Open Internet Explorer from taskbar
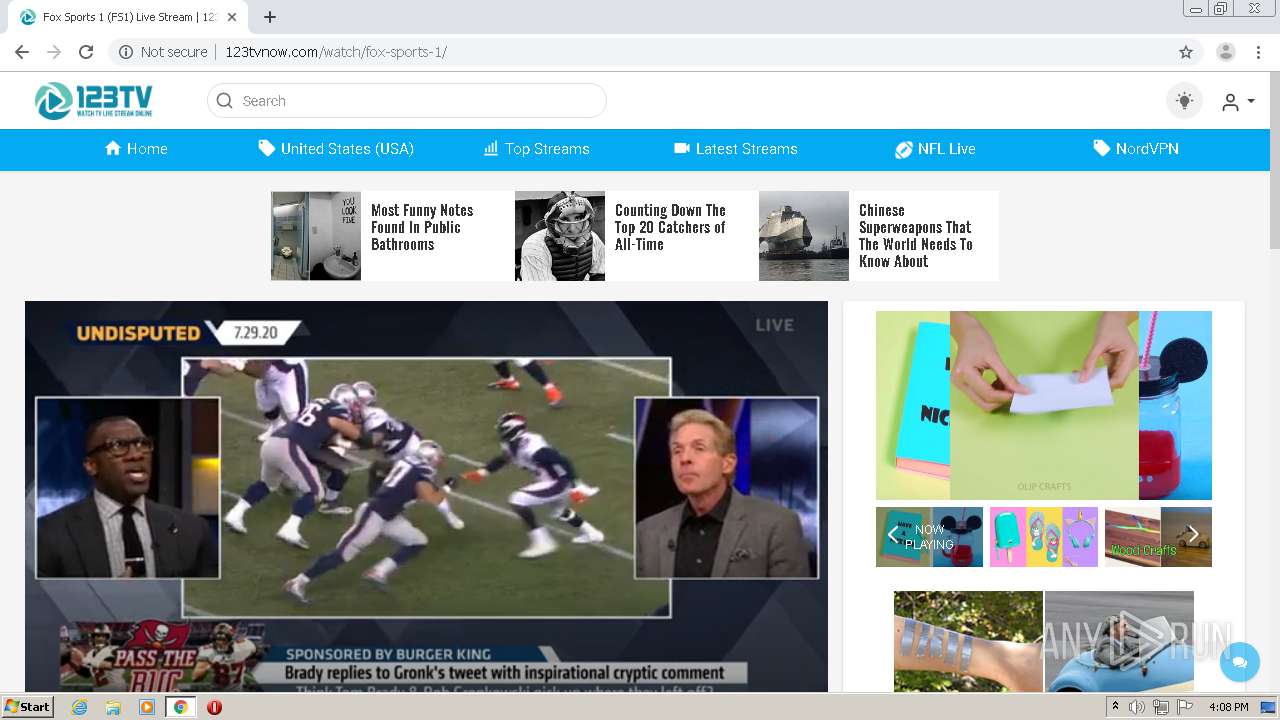Image resolution: width=1280 pixels, height=720 pixels. [79, 707]
